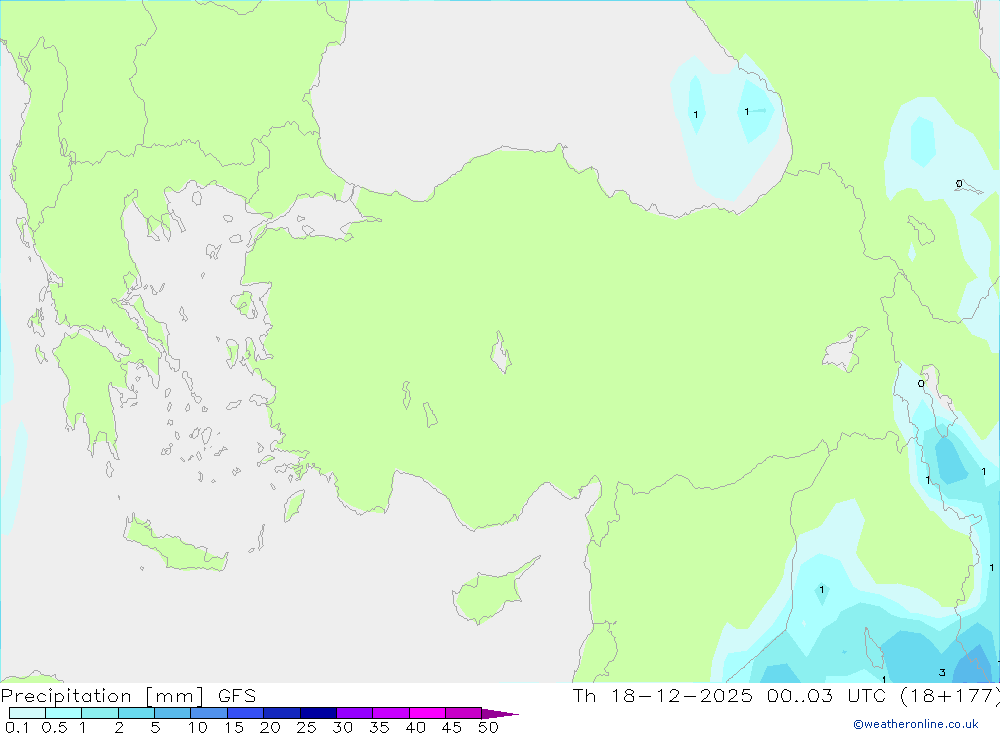The image size is (1000, 733).
Task: Click the 0.5–1 mm legend color swatch
Action: coord(64,713)
